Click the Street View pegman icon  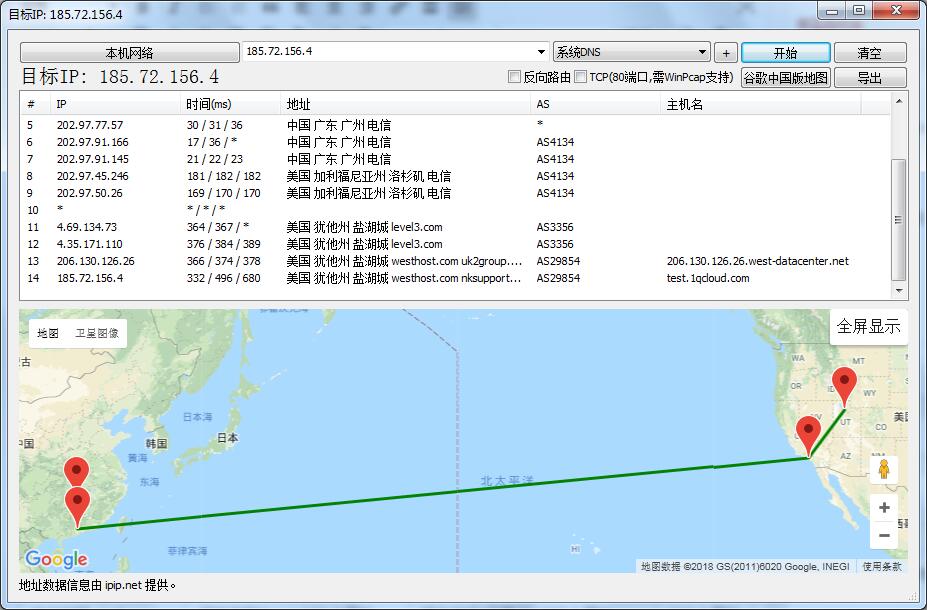coord(883,469)
